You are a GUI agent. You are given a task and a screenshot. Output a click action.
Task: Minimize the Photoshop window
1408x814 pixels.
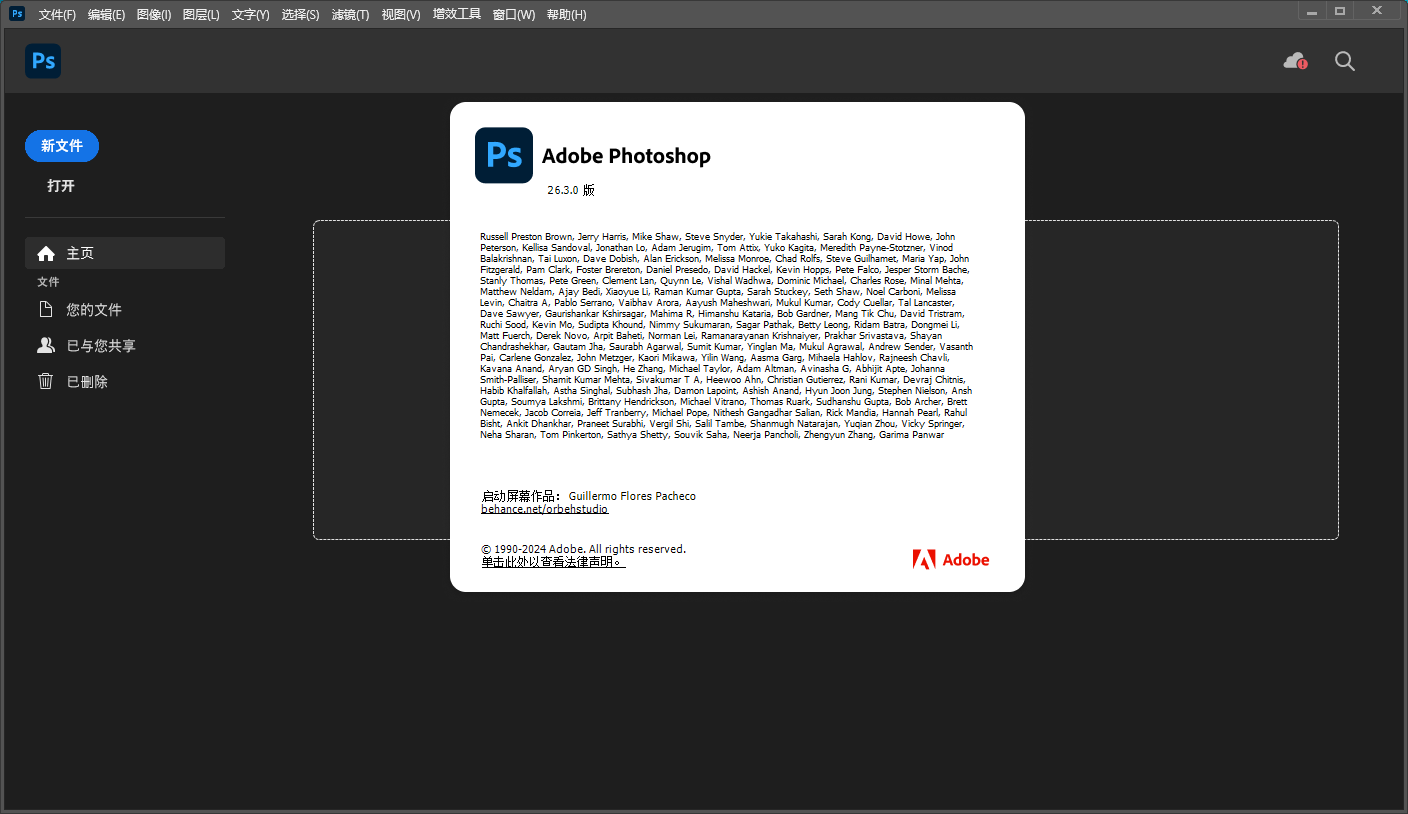pos(1311,12)
